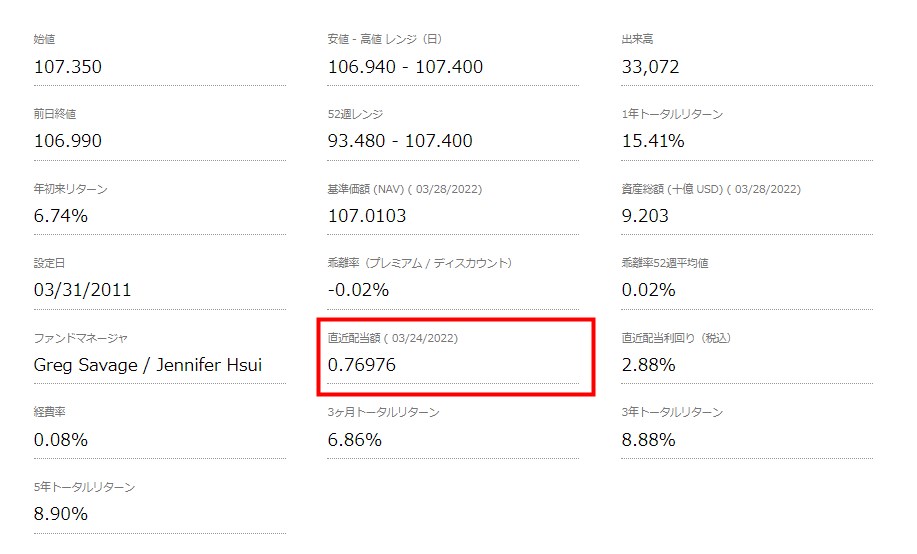Click the 始値 value 107.350
The image size is (917, 554).
(x=68, y=67)
